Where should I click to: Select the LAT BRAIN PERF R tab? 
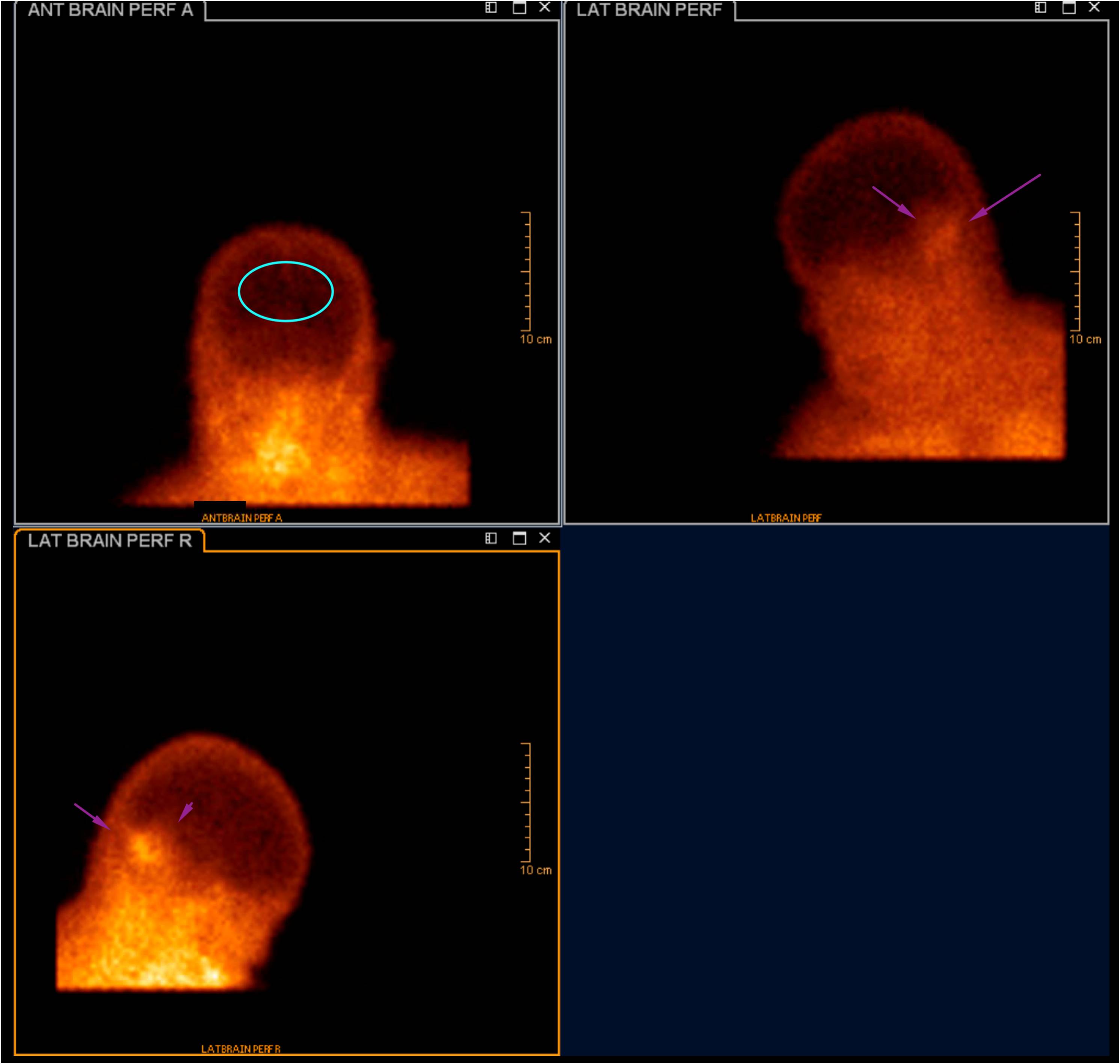click(109, 541)
